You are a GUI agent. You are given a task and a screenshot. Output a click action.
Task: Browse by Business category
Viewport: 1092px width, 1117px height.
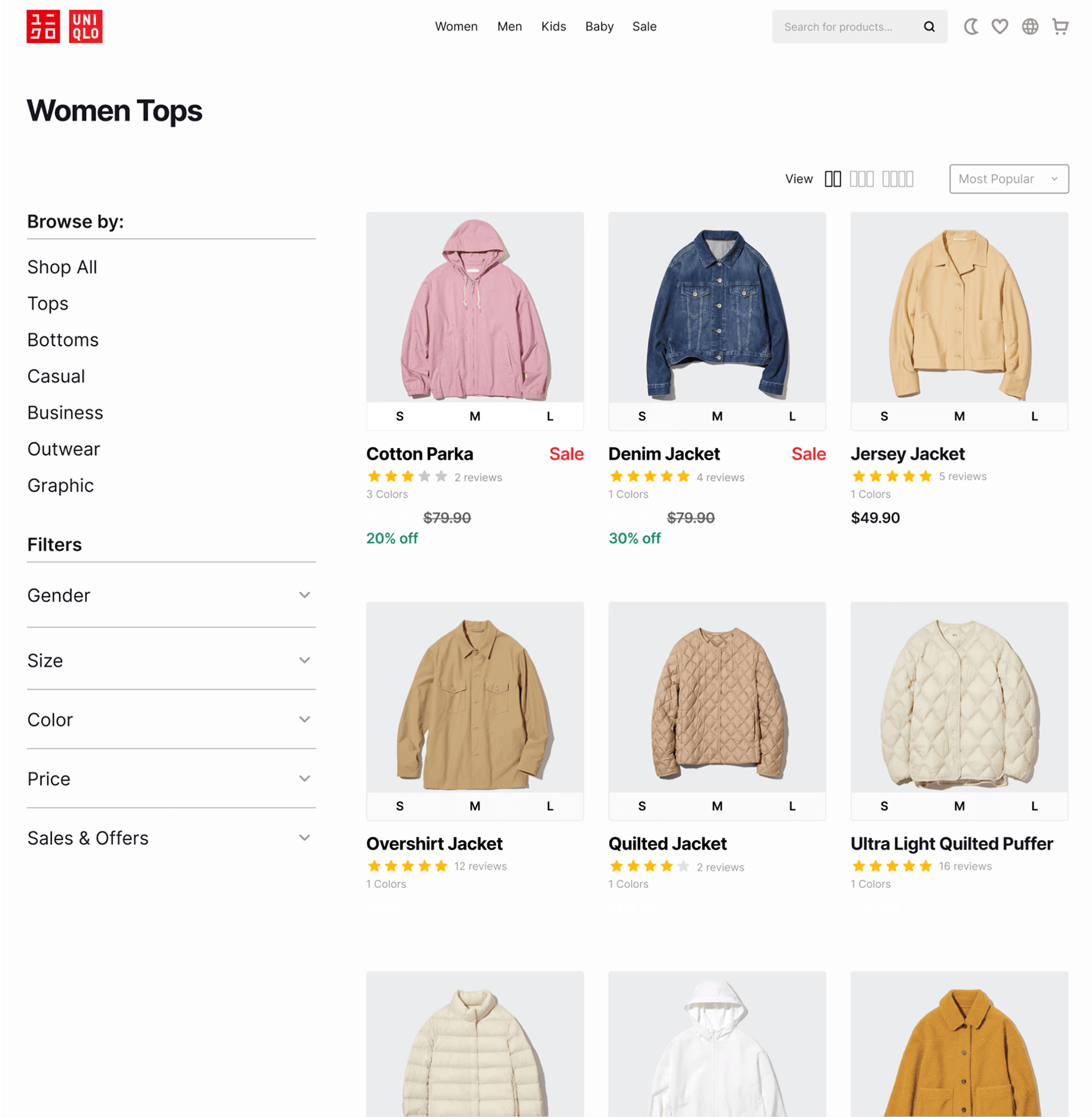point(65,412)
